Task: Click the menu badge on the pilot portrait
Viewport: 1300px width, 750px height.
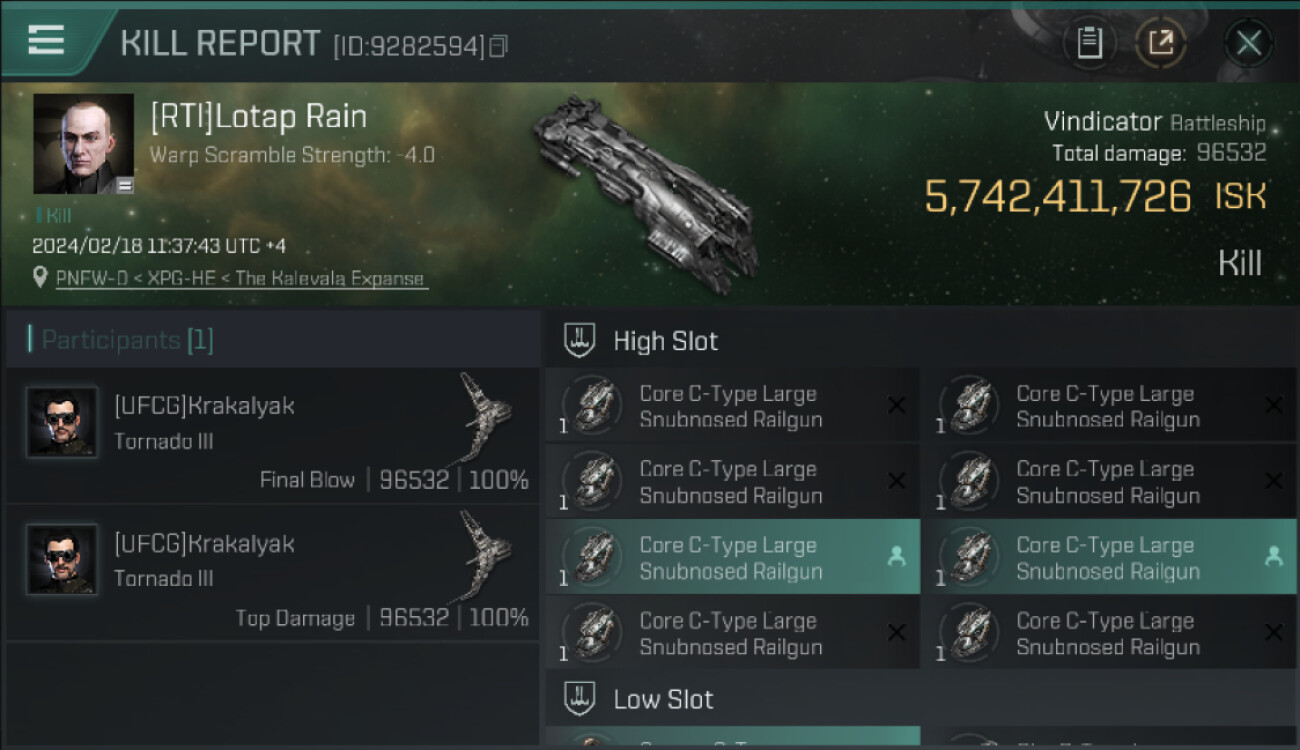Action: click(x=124, y=185)
